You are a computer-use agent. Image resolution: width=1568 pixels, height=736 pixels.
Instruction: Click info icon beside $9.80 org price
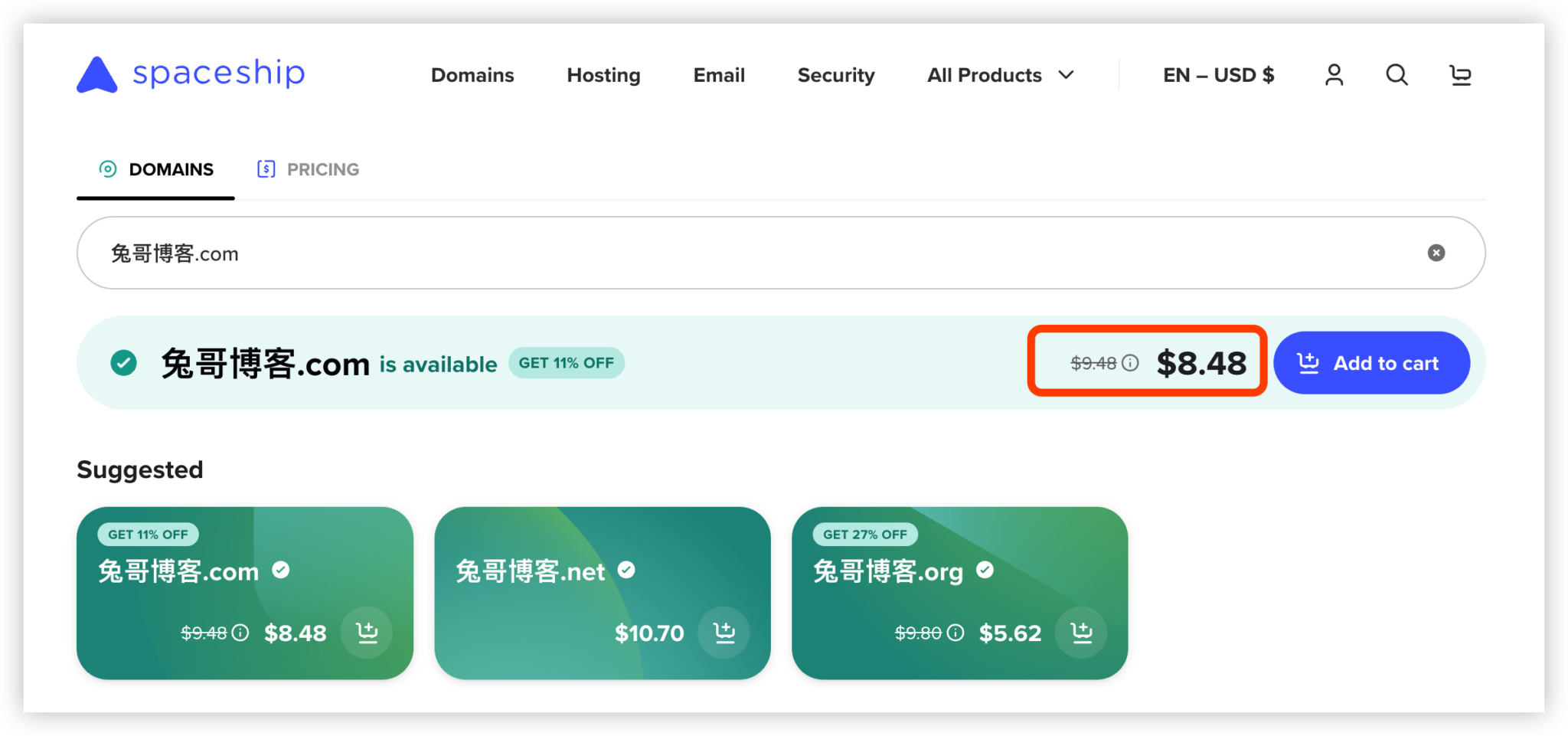(x=955, y=633)
